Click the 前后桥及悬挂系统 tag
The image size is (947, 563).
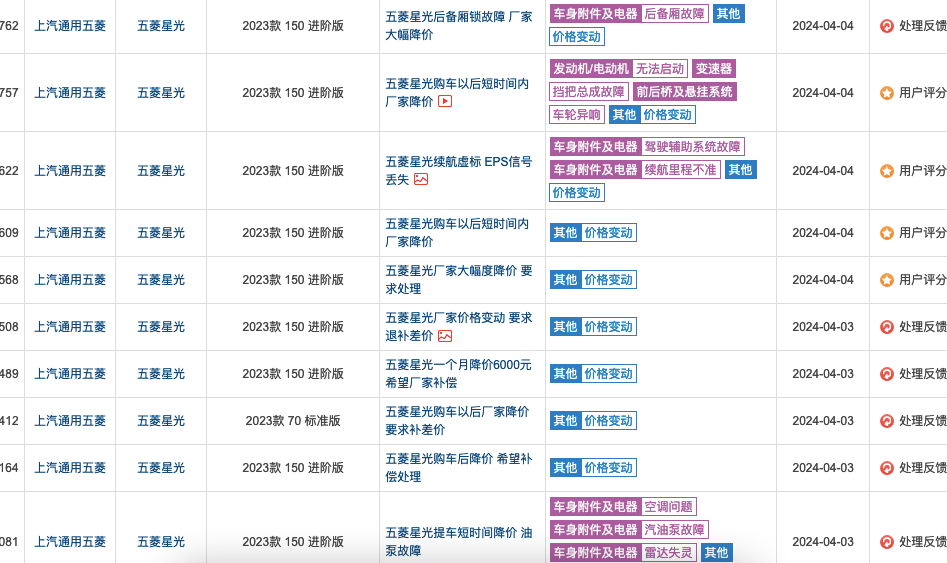[684, 92]
